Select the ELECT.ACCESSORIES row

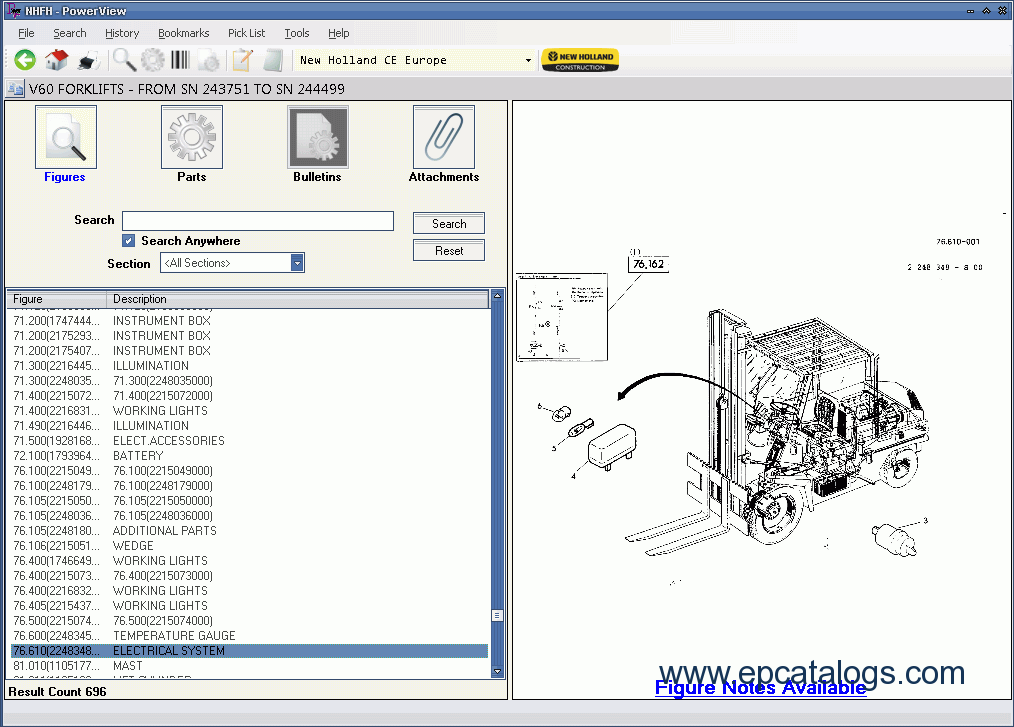(x=250, y=441)
